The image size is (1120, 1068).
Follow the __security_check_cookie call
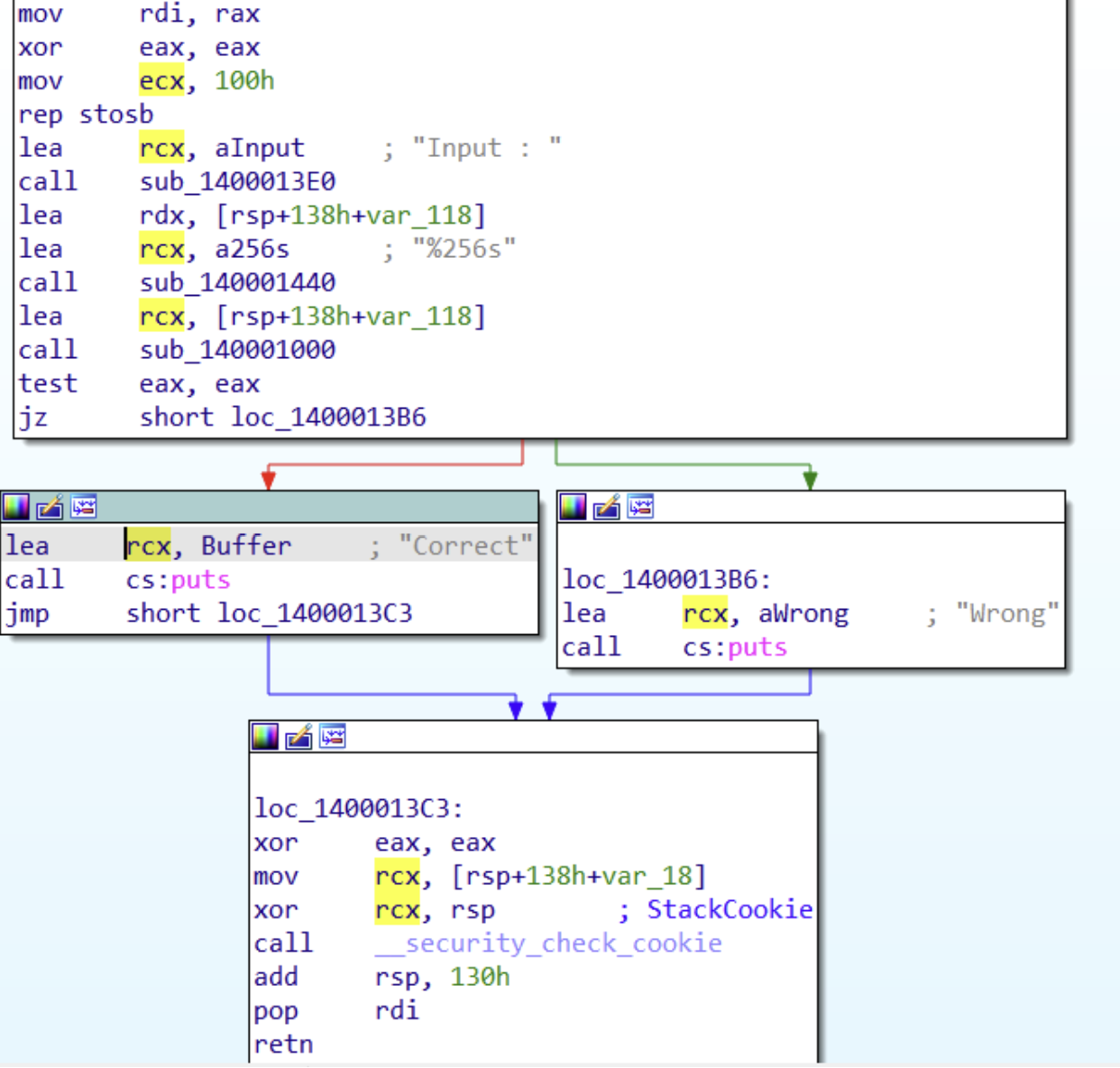click(x=548, y=943)
